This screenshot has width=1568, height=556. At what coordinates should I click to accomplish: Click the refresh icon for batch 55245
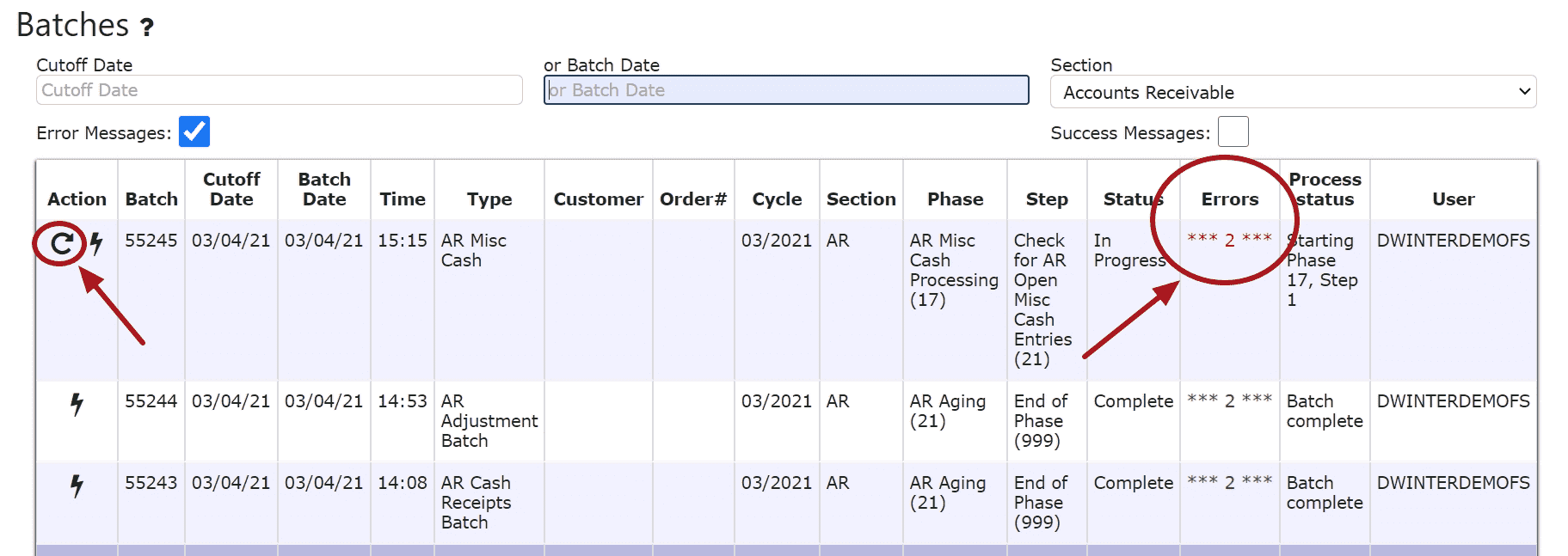61,244
